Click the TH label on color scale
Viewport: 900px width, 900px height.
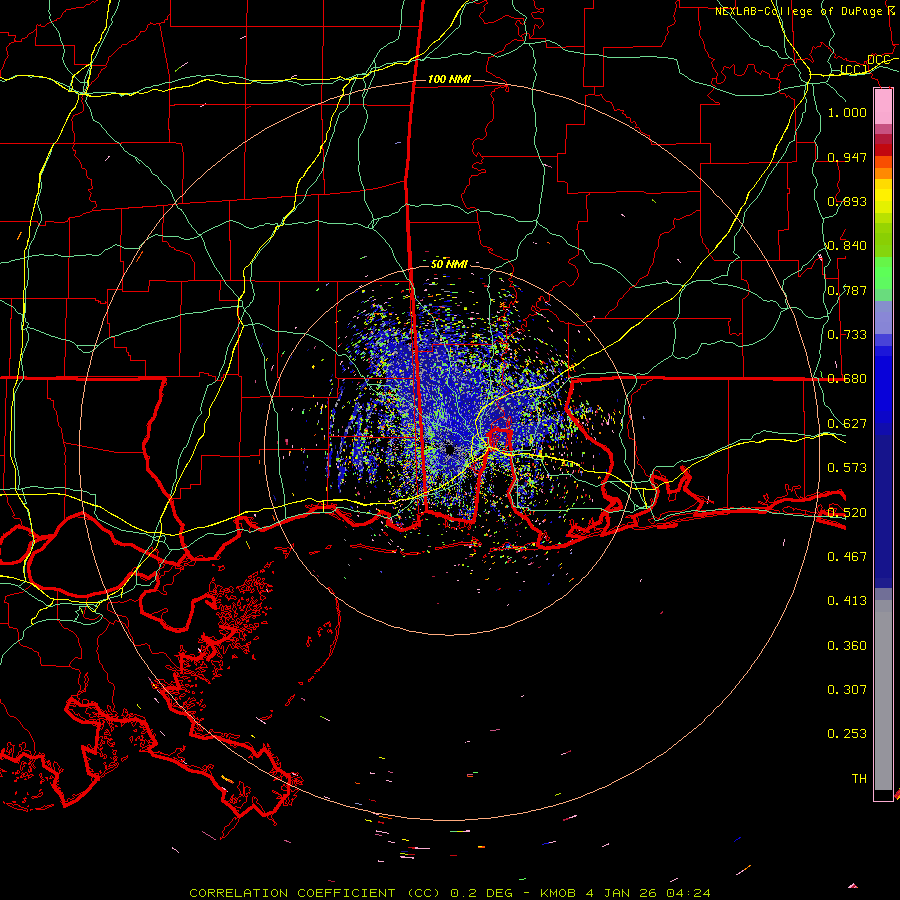tap(859, 778)
